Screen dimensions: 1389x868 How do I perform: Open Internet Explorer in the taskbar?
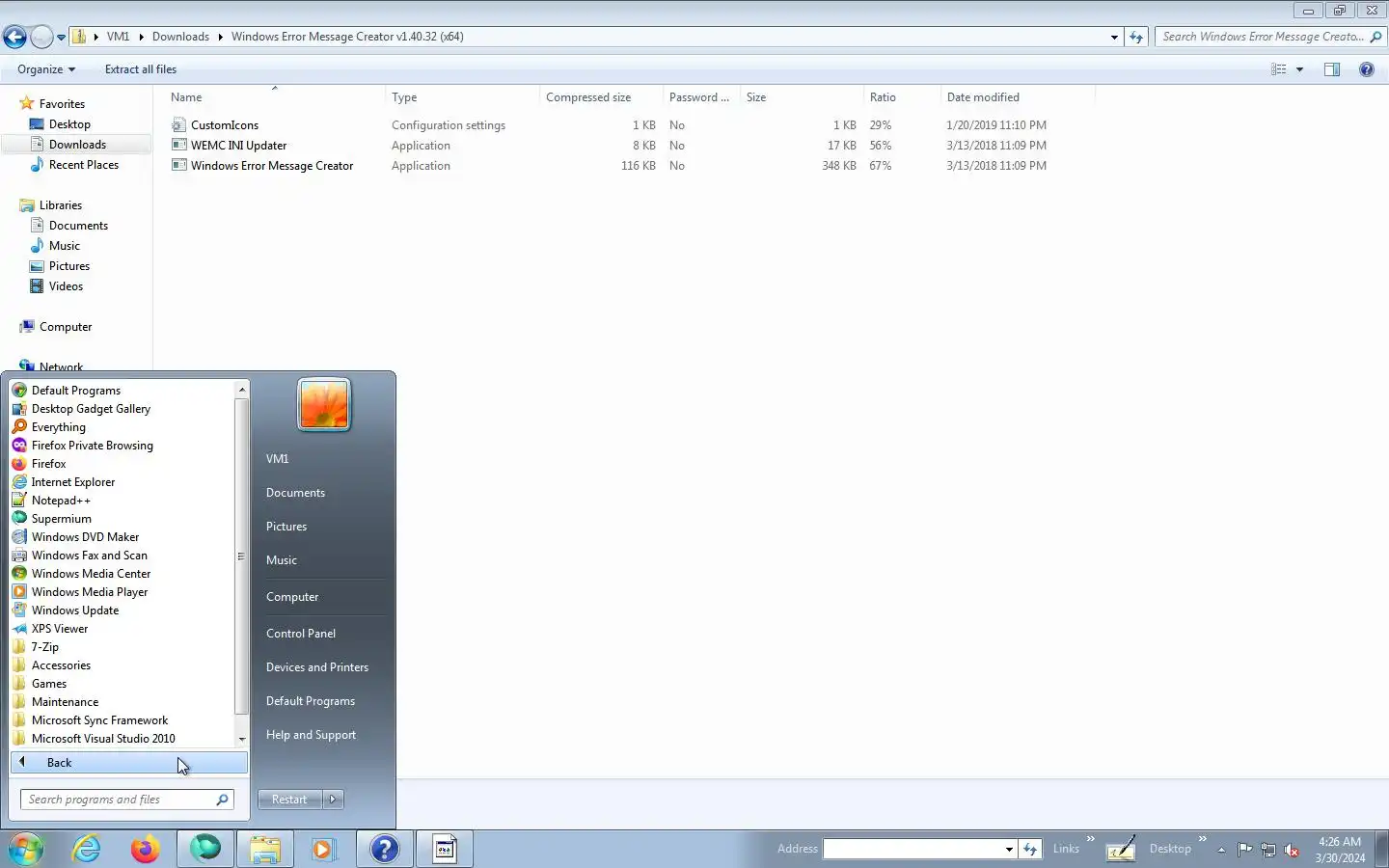[87, 849]
